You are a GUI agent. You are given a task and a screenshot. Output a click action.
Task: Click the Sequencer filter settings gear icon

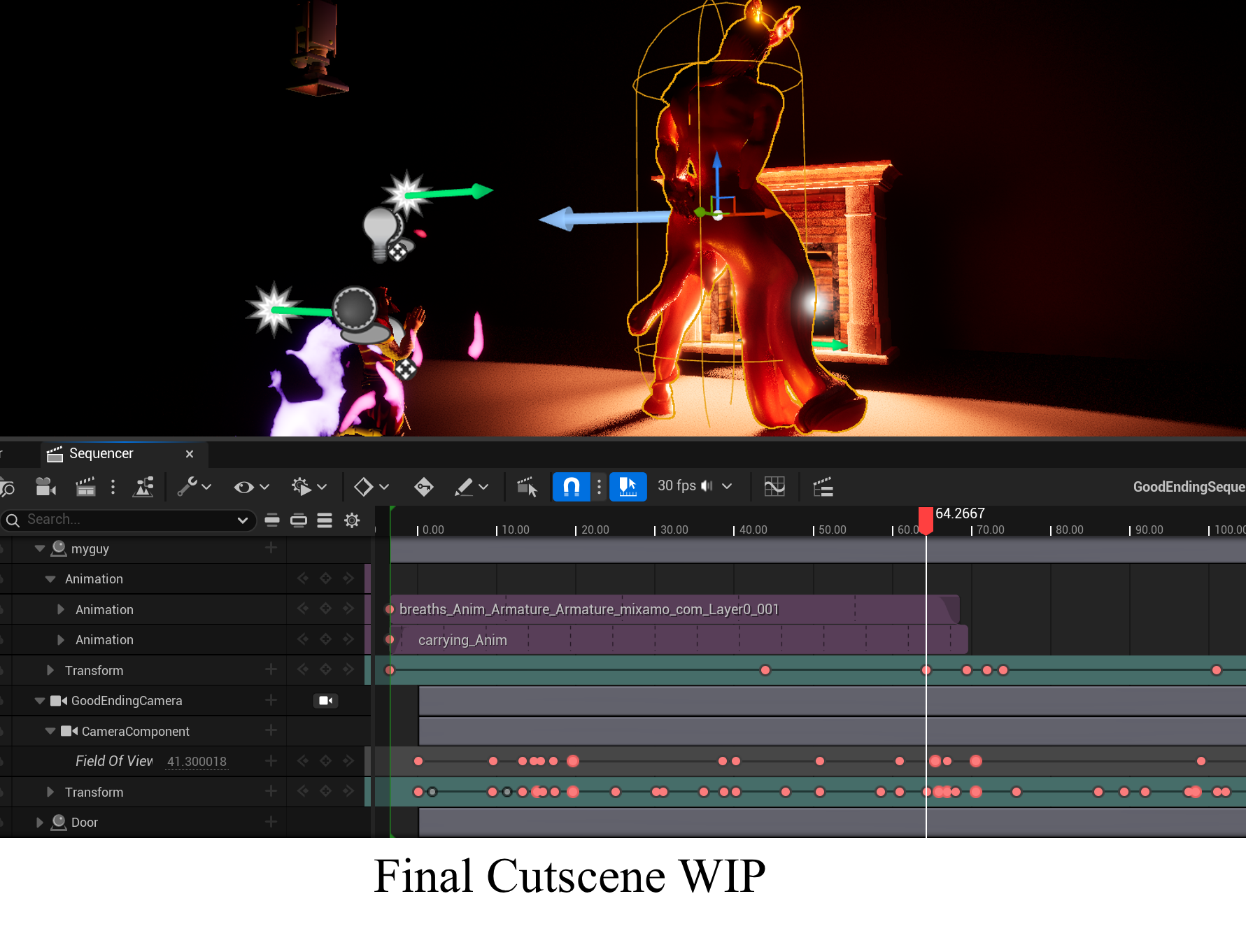[x=352, y=520]
